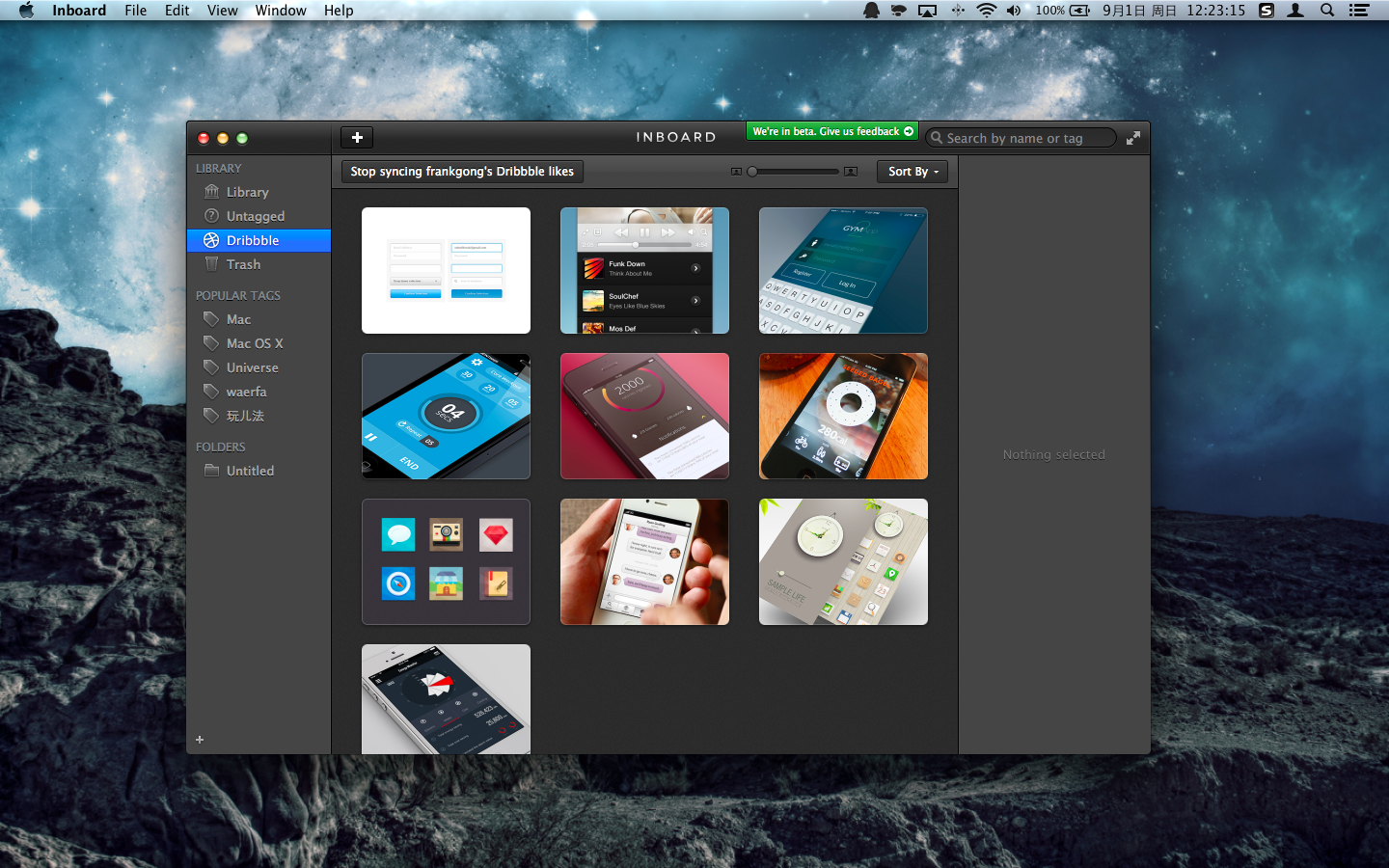Screen dimensions: 1389x868
Task: Open the Trash in the sidebar
Action: coord(243,264)
